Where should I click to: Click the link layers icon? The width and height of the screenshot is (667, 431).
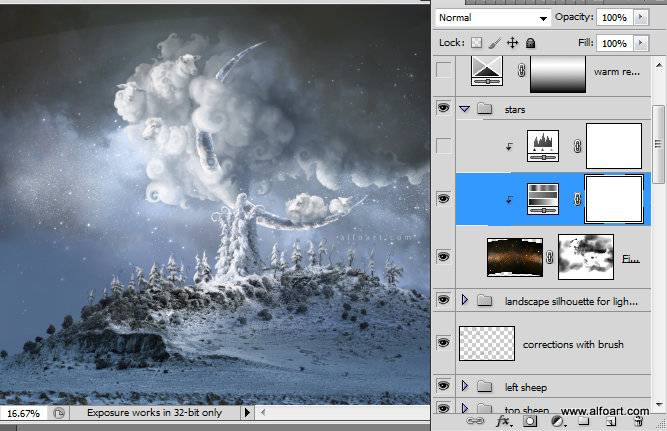(475, 421)
